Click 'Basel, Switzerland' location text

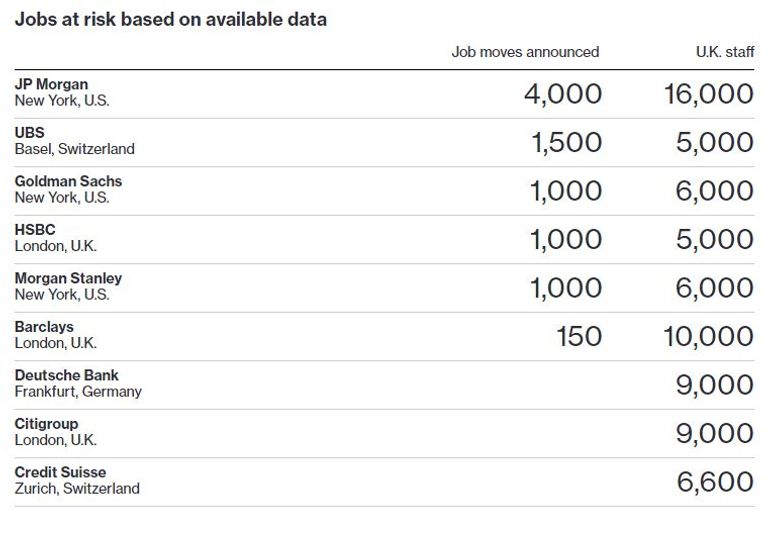click(x=74, y=149)
